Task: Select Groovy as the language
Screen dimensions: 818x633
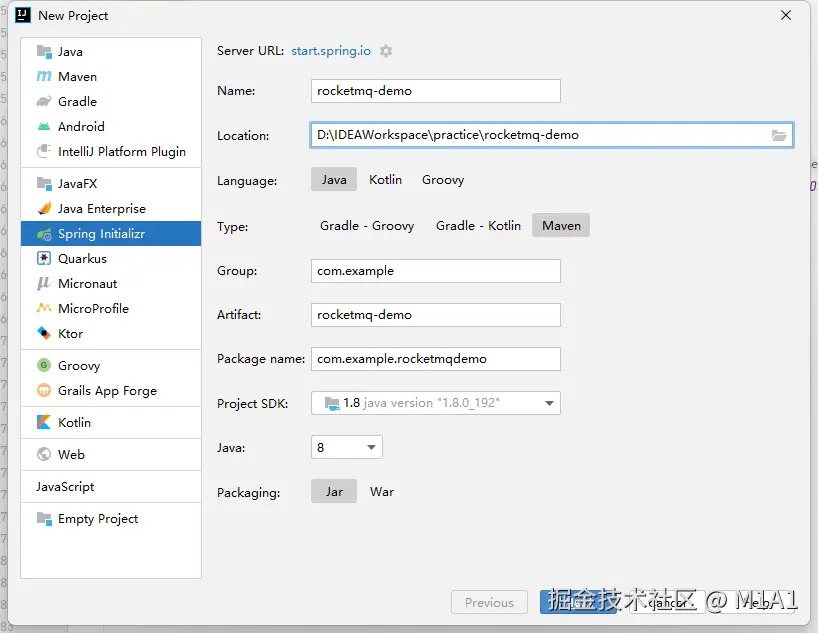Action: coord(443,180)
